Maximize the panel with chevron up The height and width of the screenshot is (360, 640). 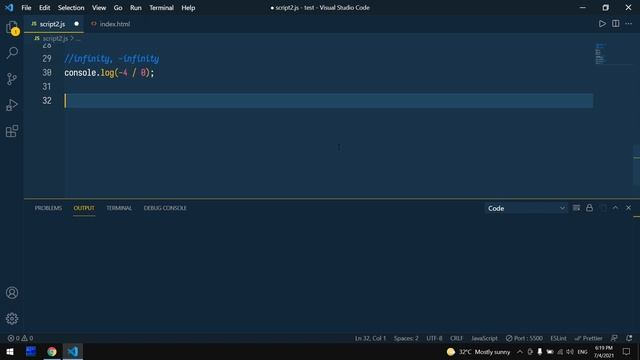615,208
